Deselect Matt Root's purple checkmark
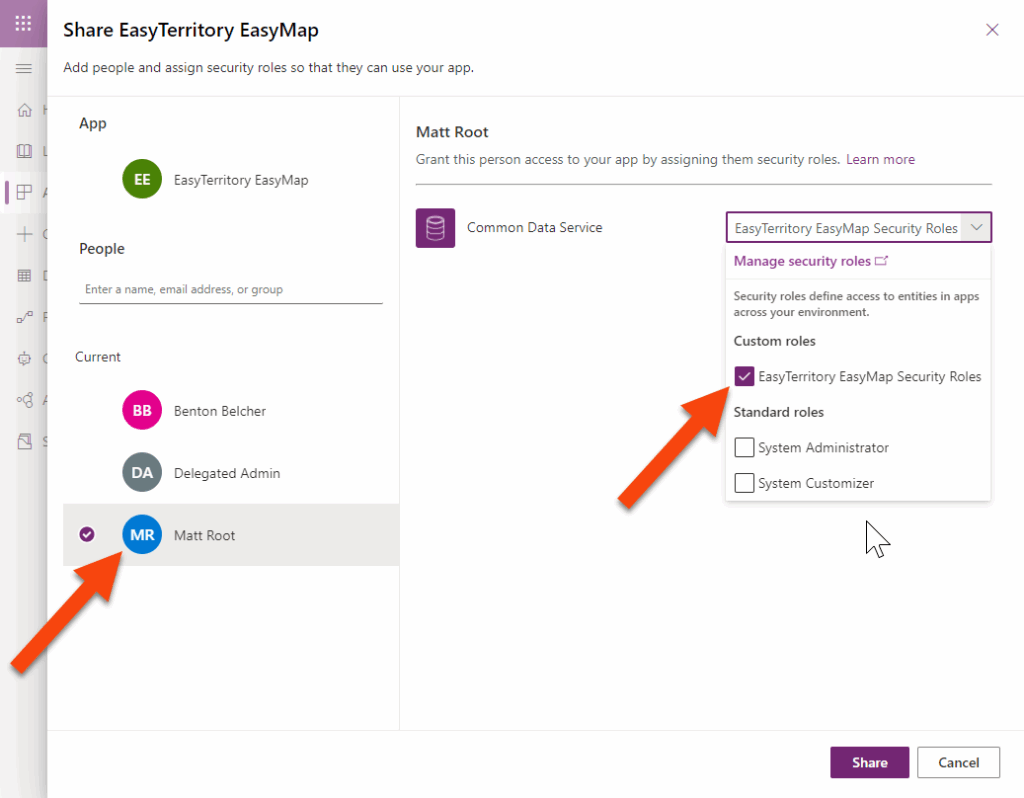Image resolution: width=1024 pixels, height=798 pixels. (x=87, y=535)
